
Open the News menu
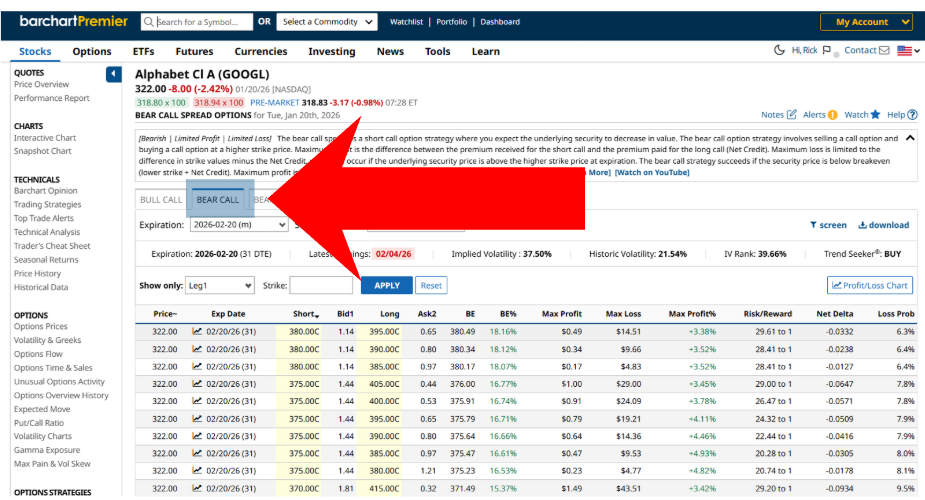(x=391, y=51)
